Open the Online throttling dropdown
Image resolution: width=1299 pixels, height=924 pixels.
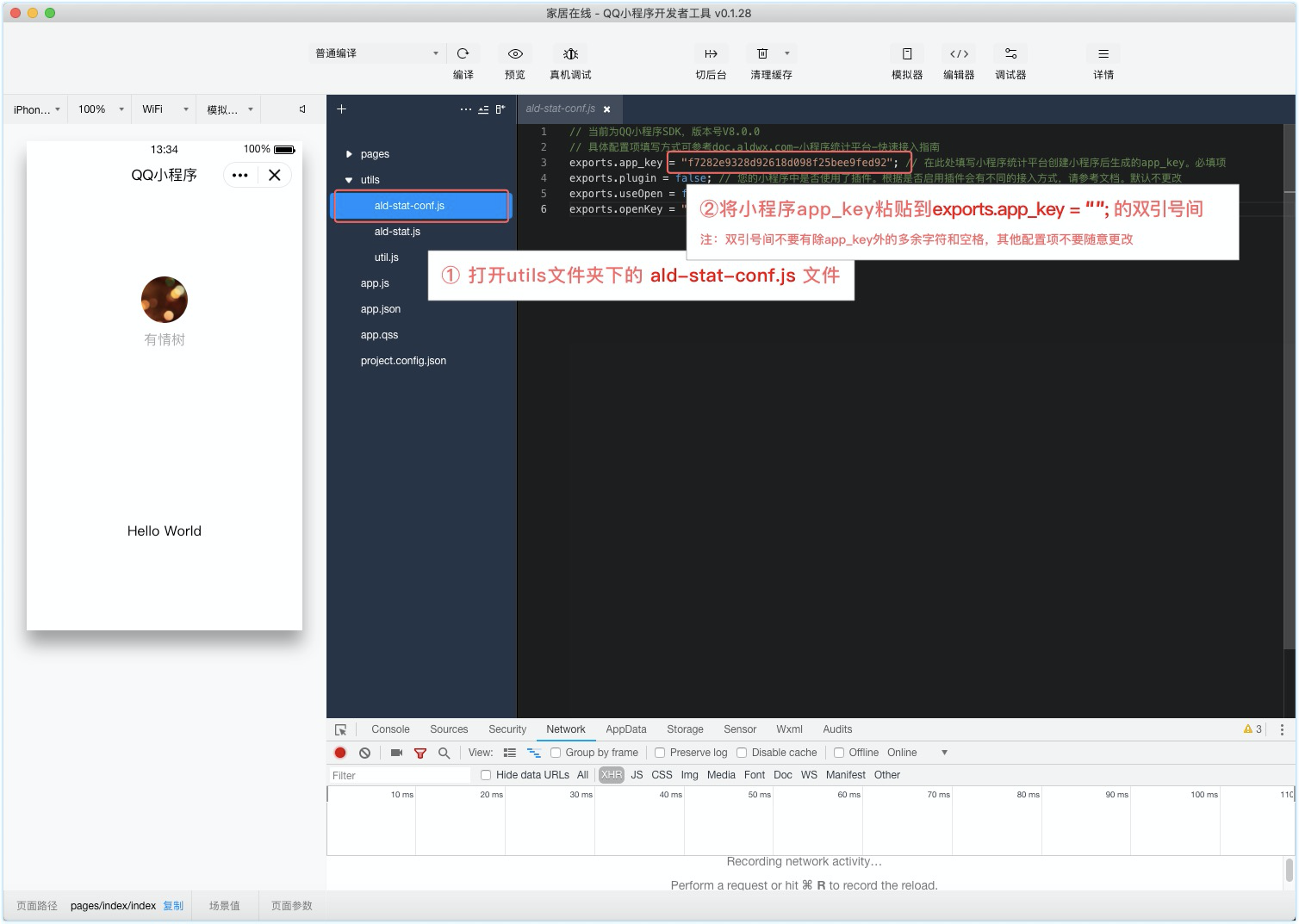tap(917, 753)
